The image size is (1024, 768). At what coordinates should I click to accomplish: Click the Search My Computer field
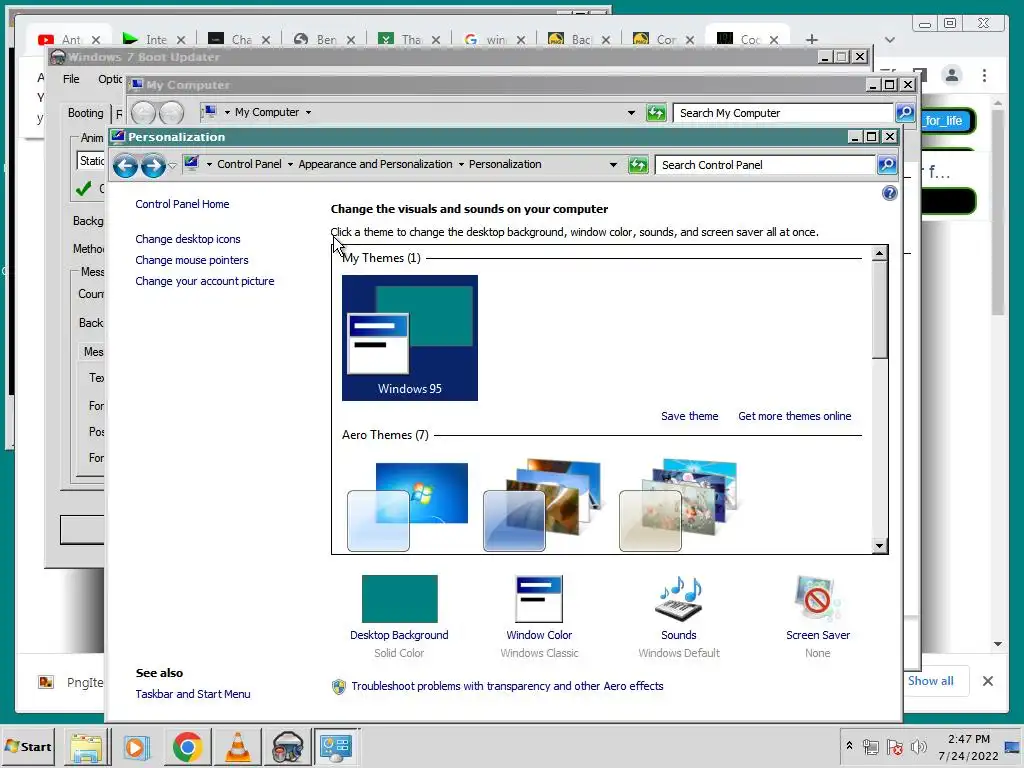tap(783, 113)
